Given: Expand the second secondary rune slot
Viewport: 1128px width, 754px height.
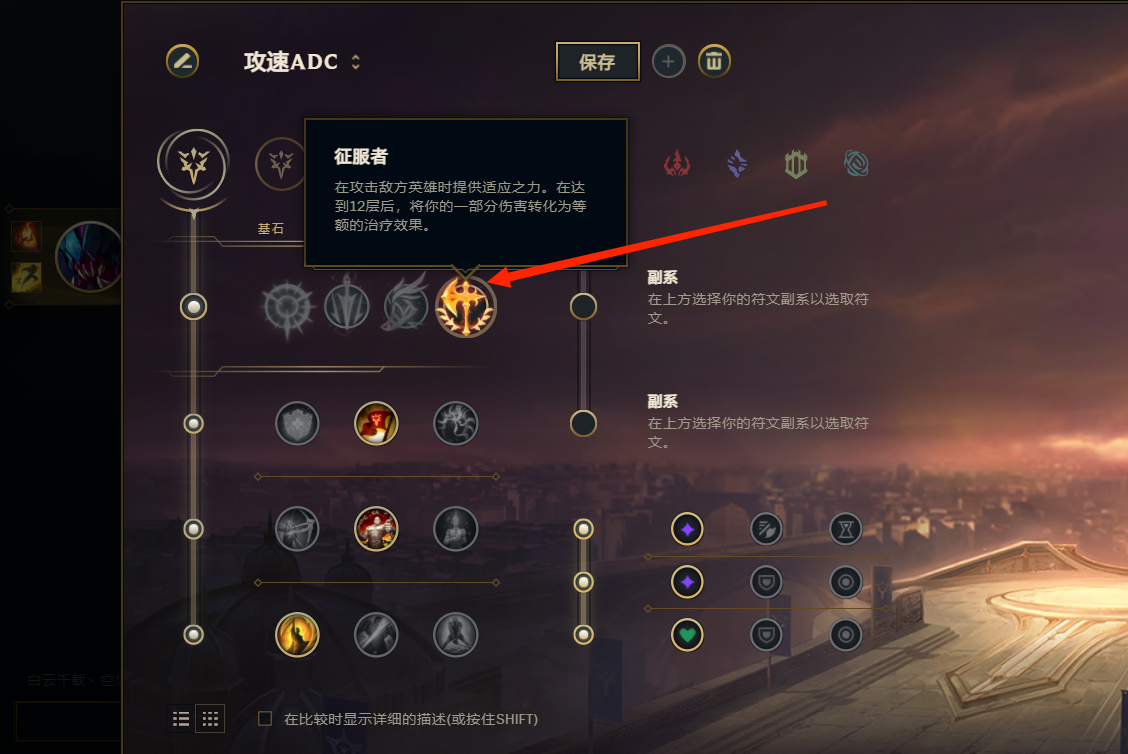Looking at the screenshot, I should [583, 423].
